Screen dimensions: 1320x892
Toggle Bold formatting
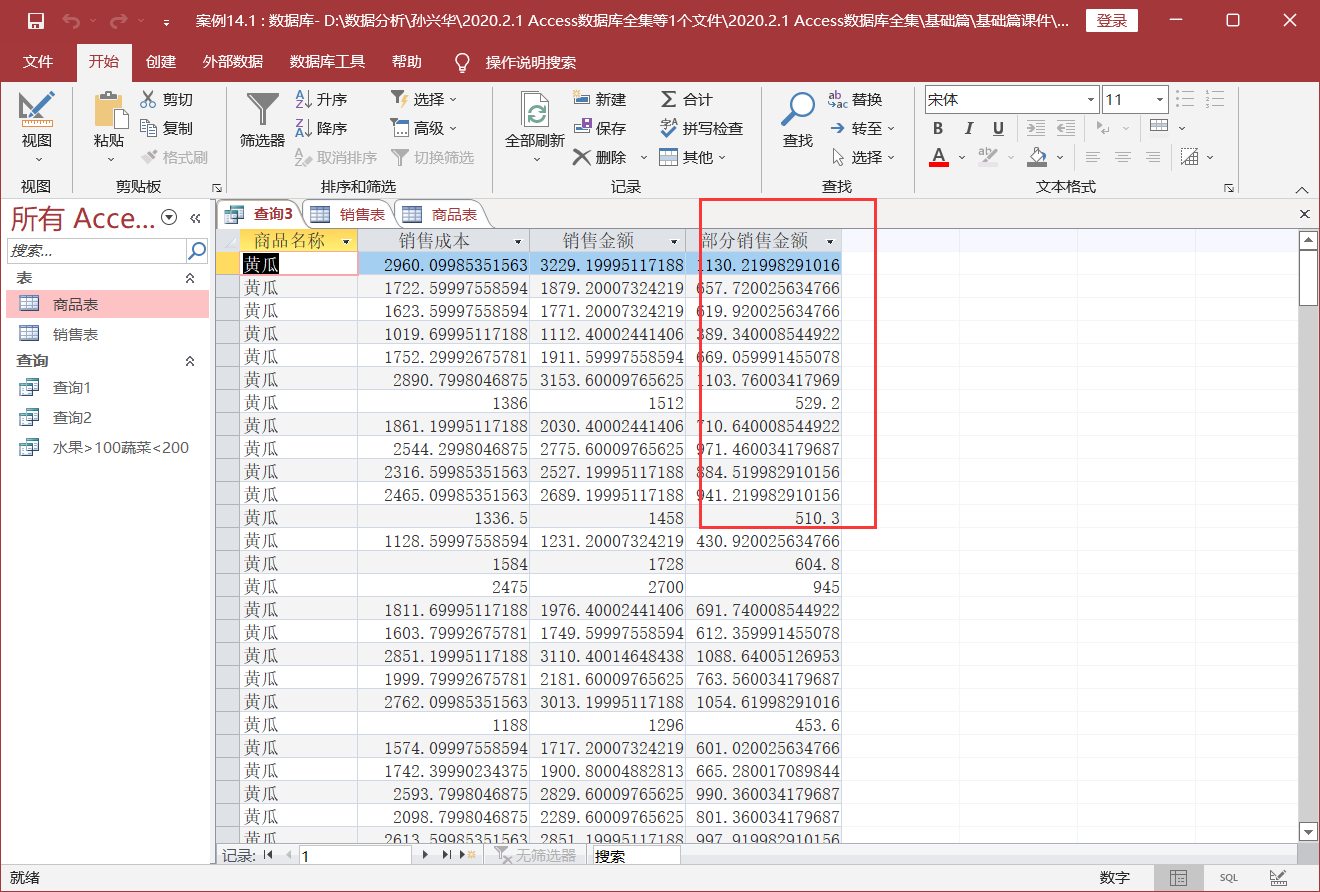[x=938, y=128]
